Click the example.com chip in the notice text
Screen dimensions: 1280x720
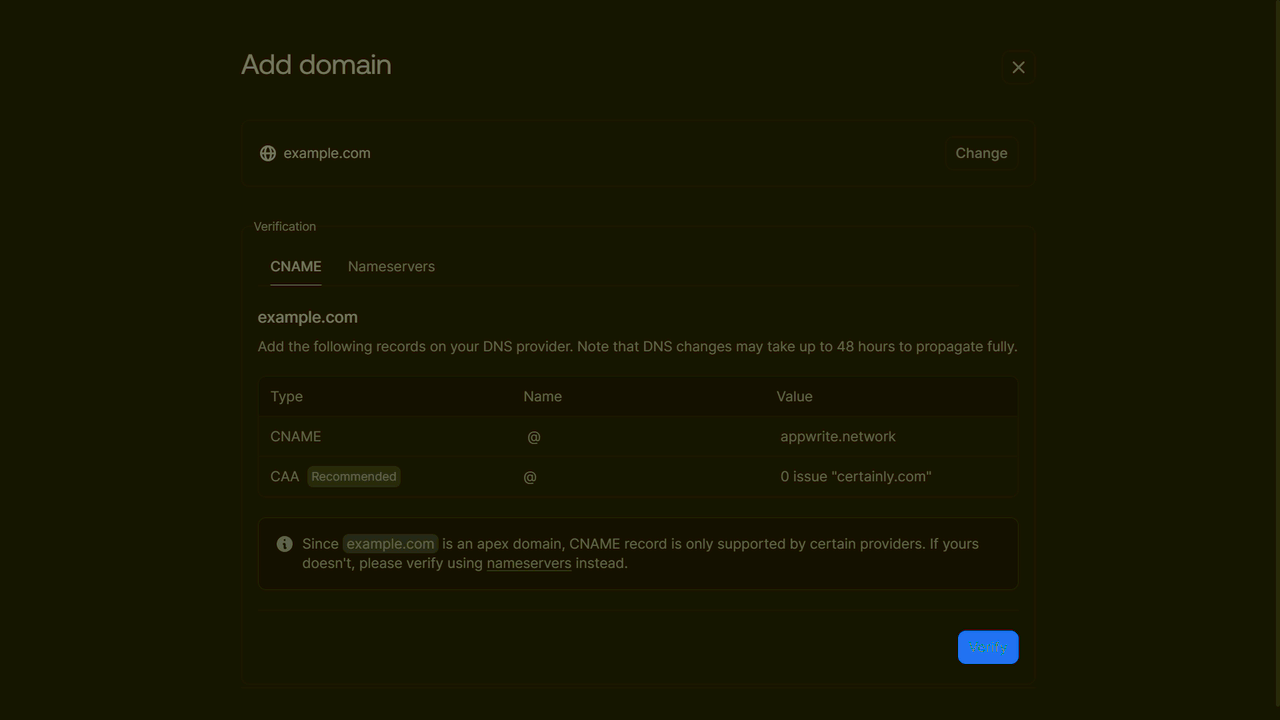tap(390, 544)
